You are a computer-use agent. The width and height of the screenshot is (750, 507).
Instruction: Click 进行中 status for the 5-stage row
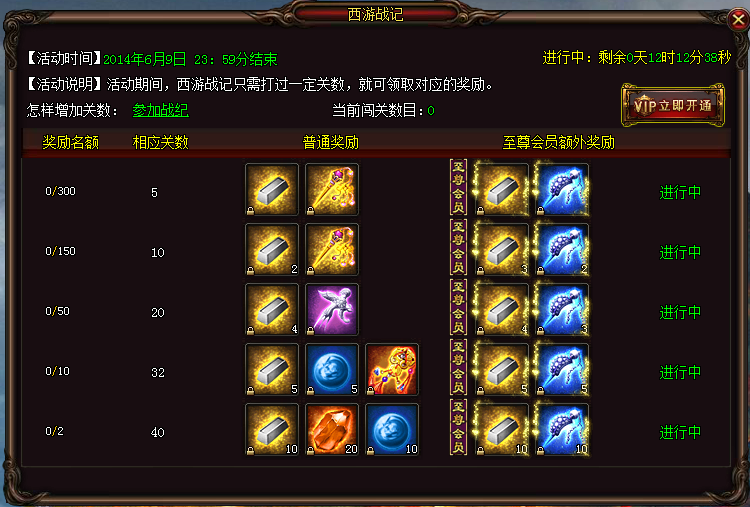(x=680, y=192)
